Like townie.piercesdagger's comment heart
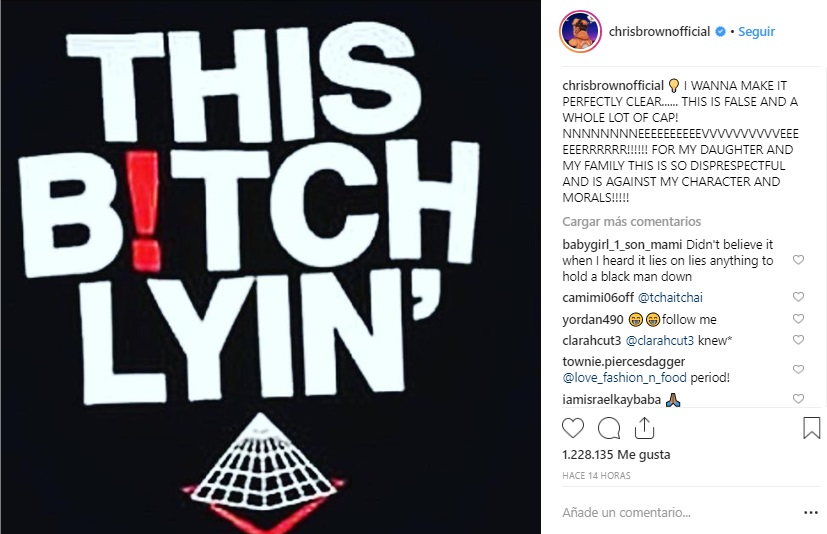 [799, 369]
